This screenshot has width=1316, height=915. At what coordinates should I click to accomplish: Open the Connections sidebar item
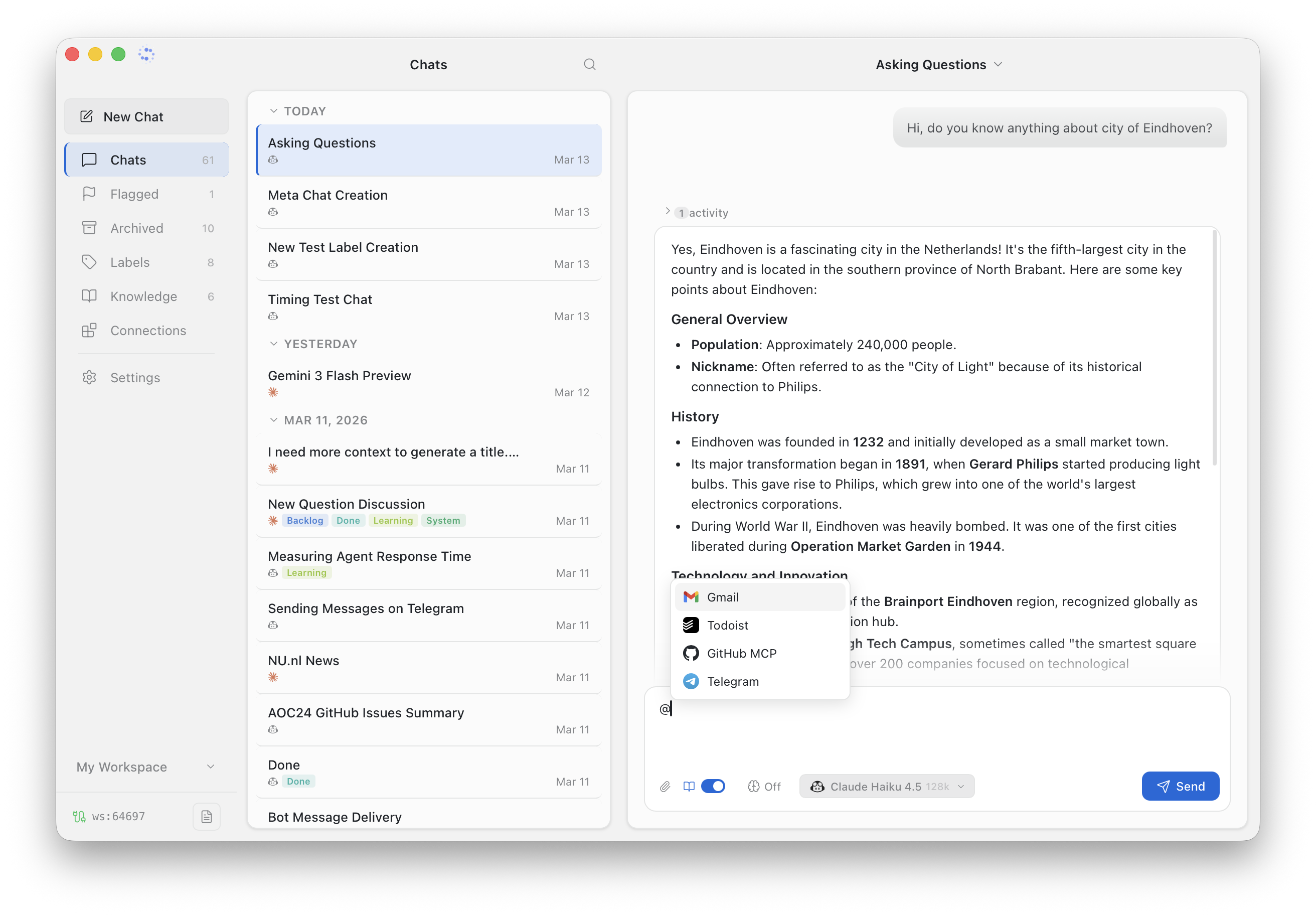coord(147,330)
